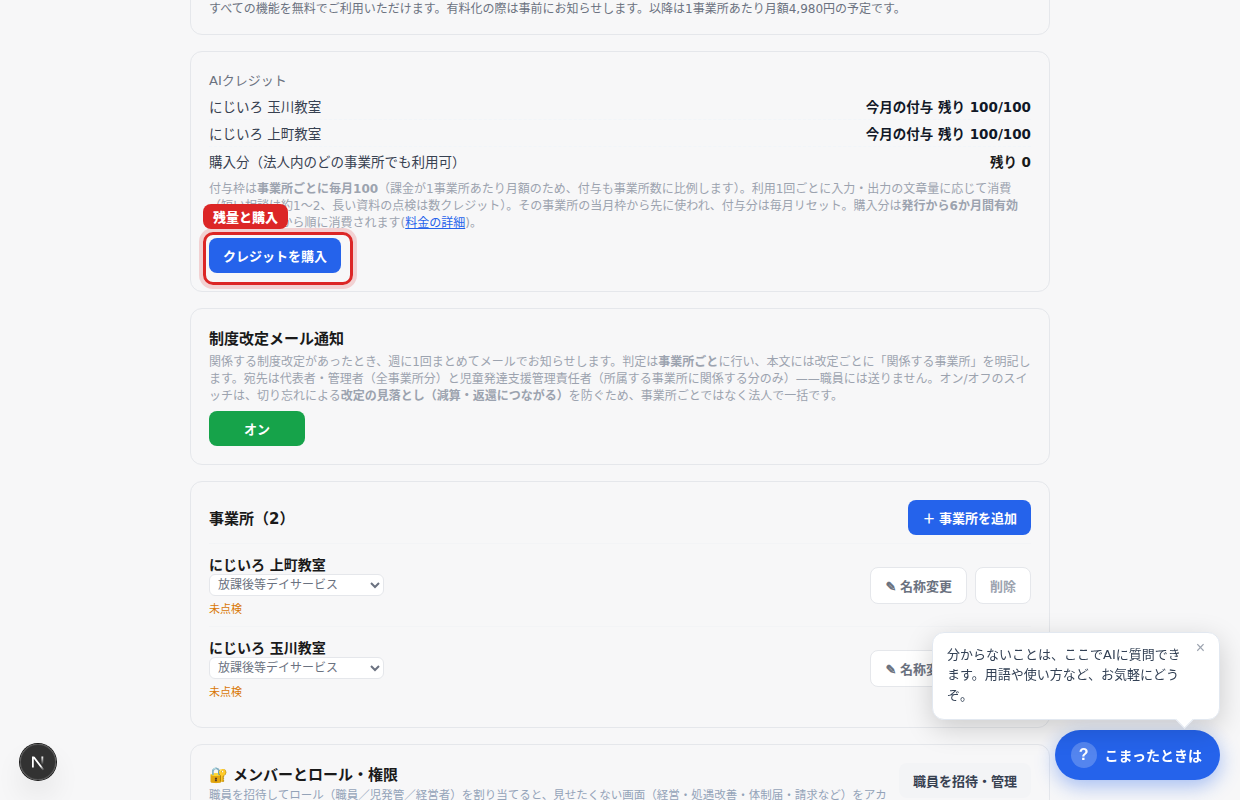
Task: Click the にじいろ 上町教室 office name
Action: coord(267,565)
